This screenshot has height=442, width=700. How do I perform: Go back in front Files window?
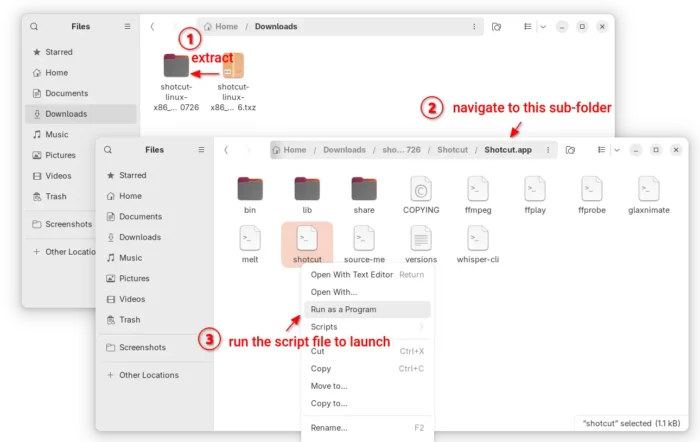(226, 150)
